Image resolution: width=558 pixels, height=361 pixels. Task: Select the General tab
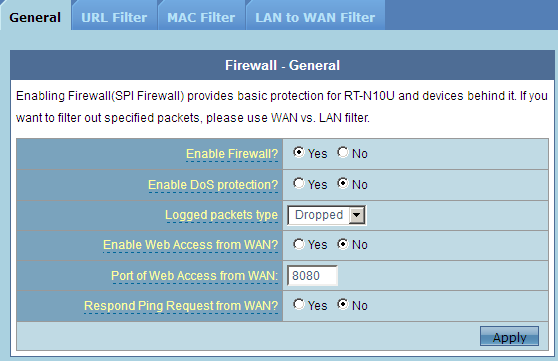[x=35, y=17]
